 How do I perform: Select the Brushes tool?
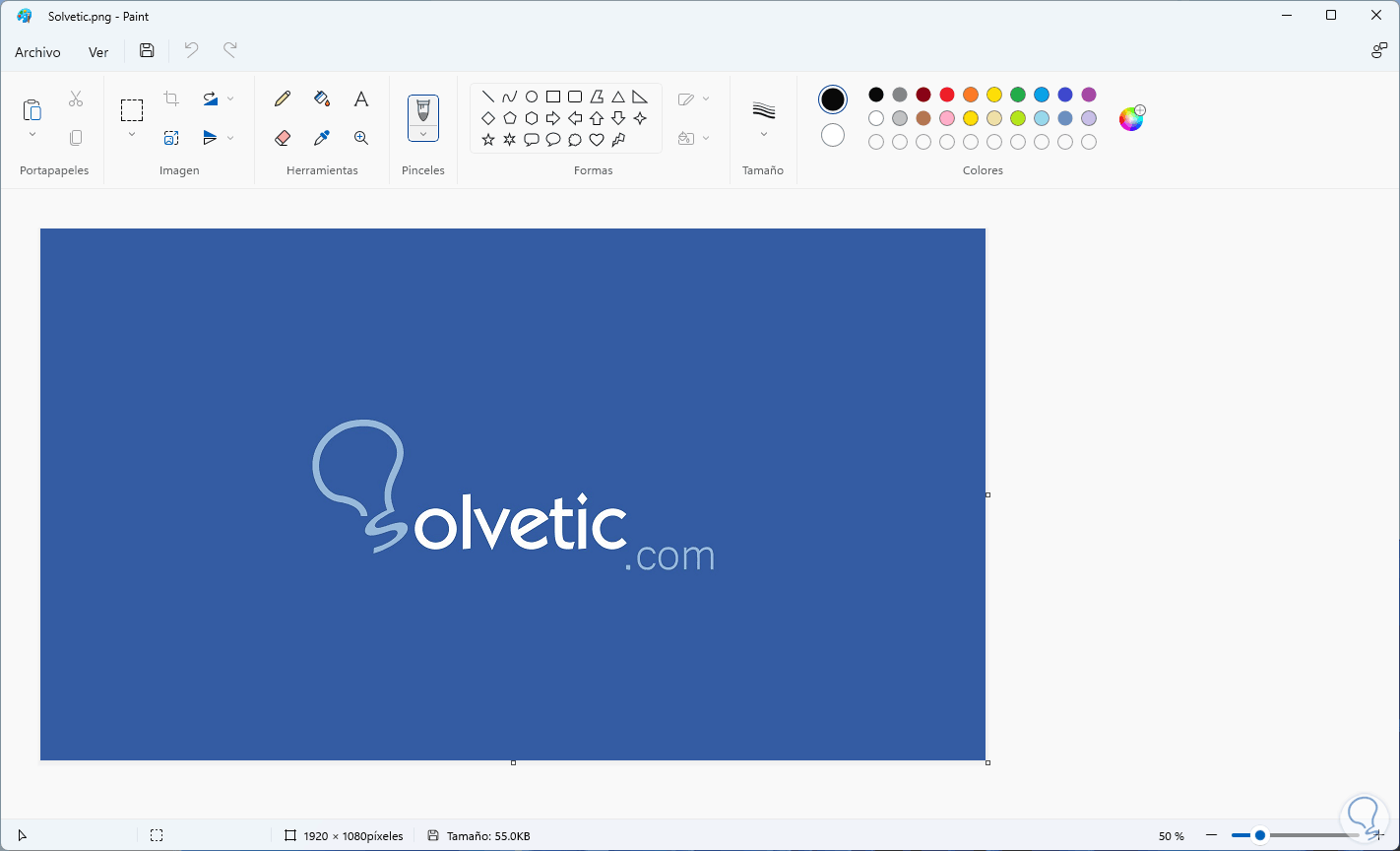pos(423,109)
